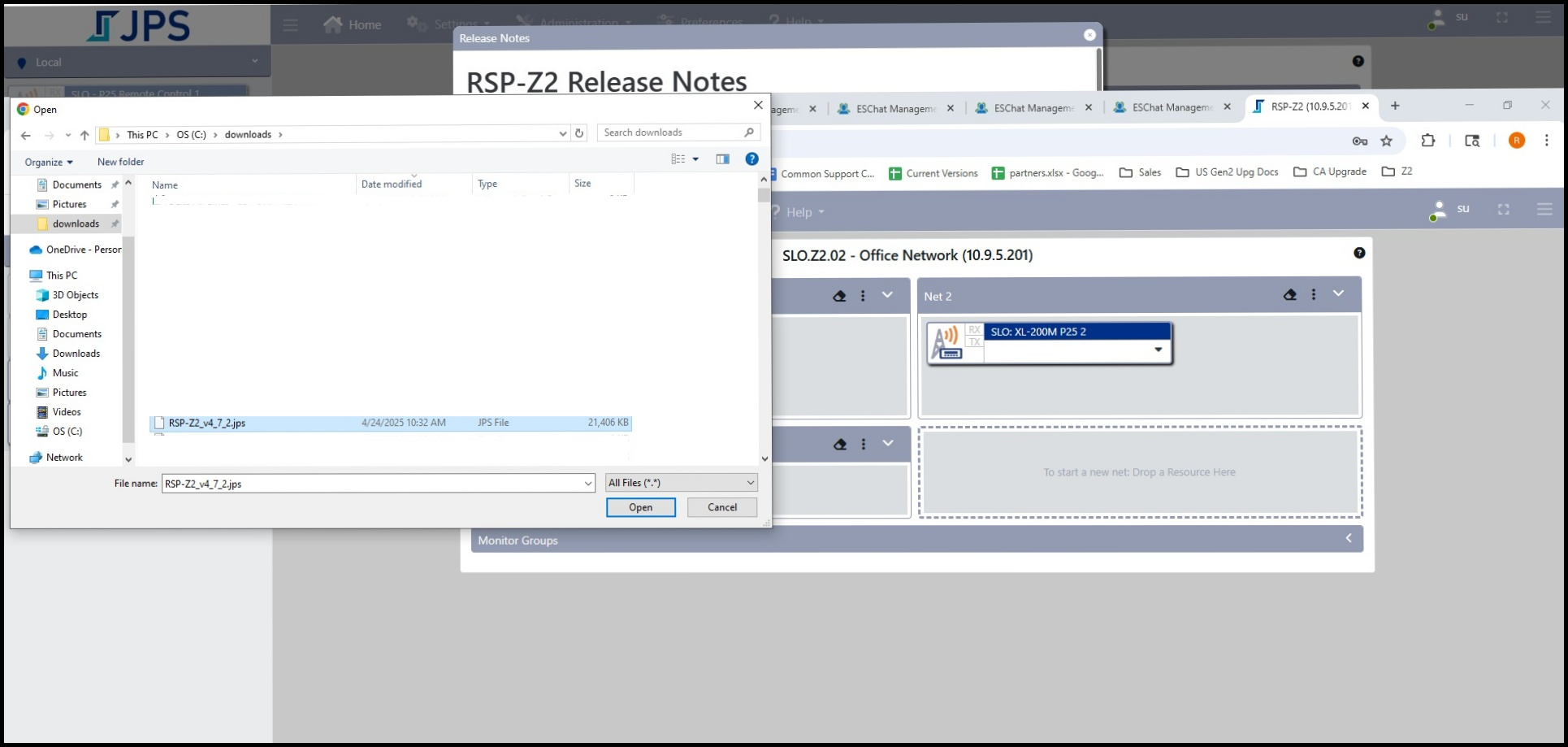Click This PC in address breadcrumb
Screen dimensions: 1568x747
pos(142,135)
